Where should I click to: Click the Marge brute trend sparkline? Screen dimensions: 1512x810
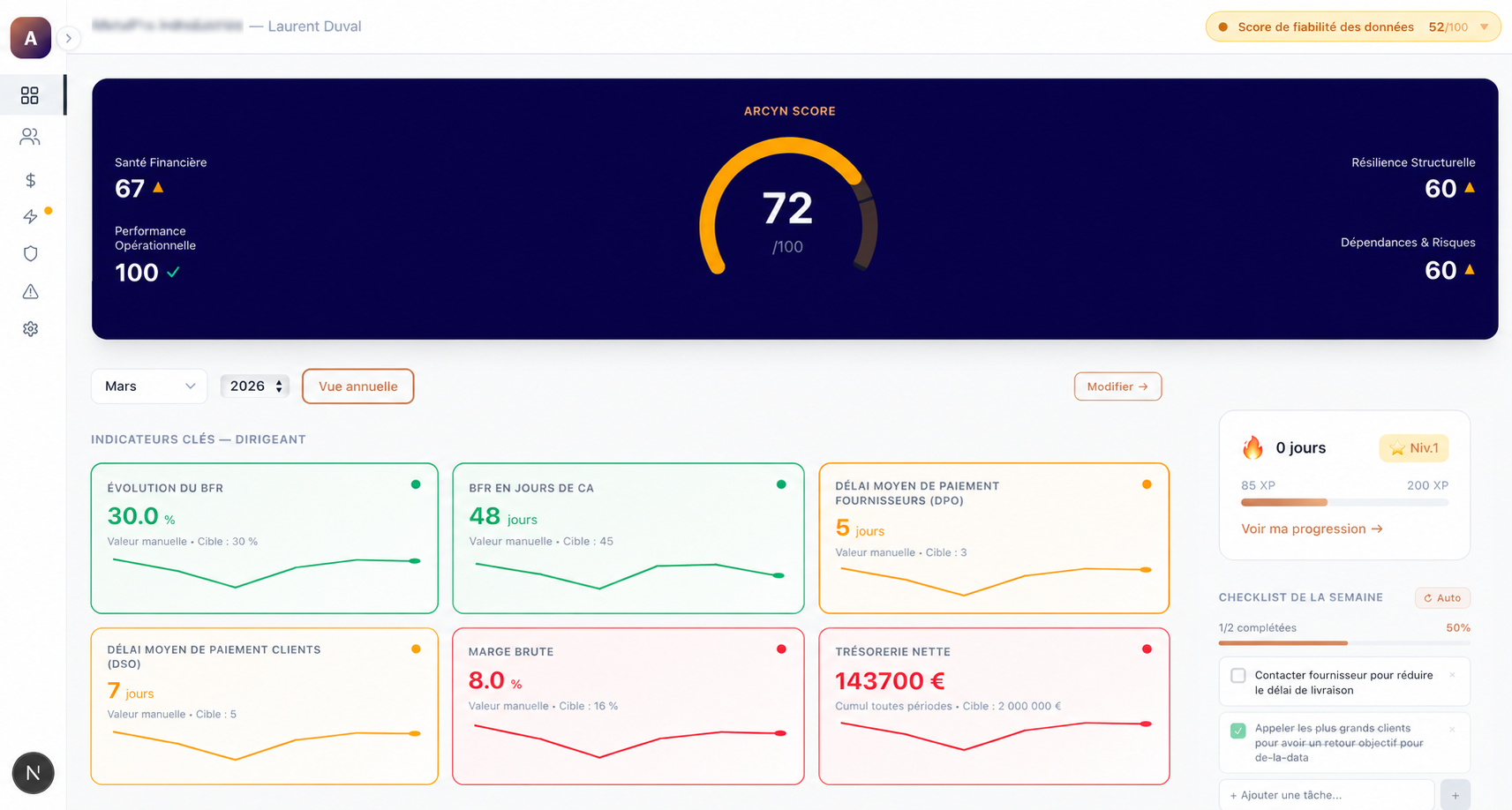[628, 741]
